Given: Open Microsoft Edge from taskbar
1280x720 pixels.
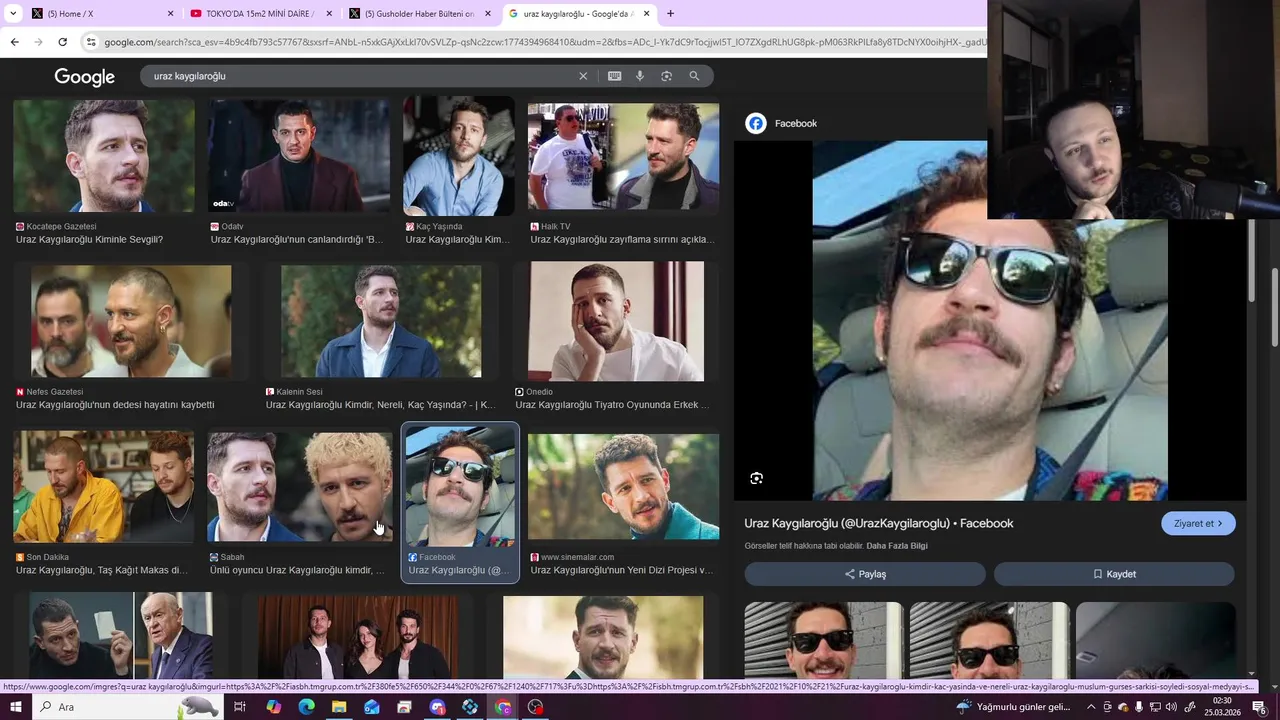Looking at the screenshot, I should (306, 707).
